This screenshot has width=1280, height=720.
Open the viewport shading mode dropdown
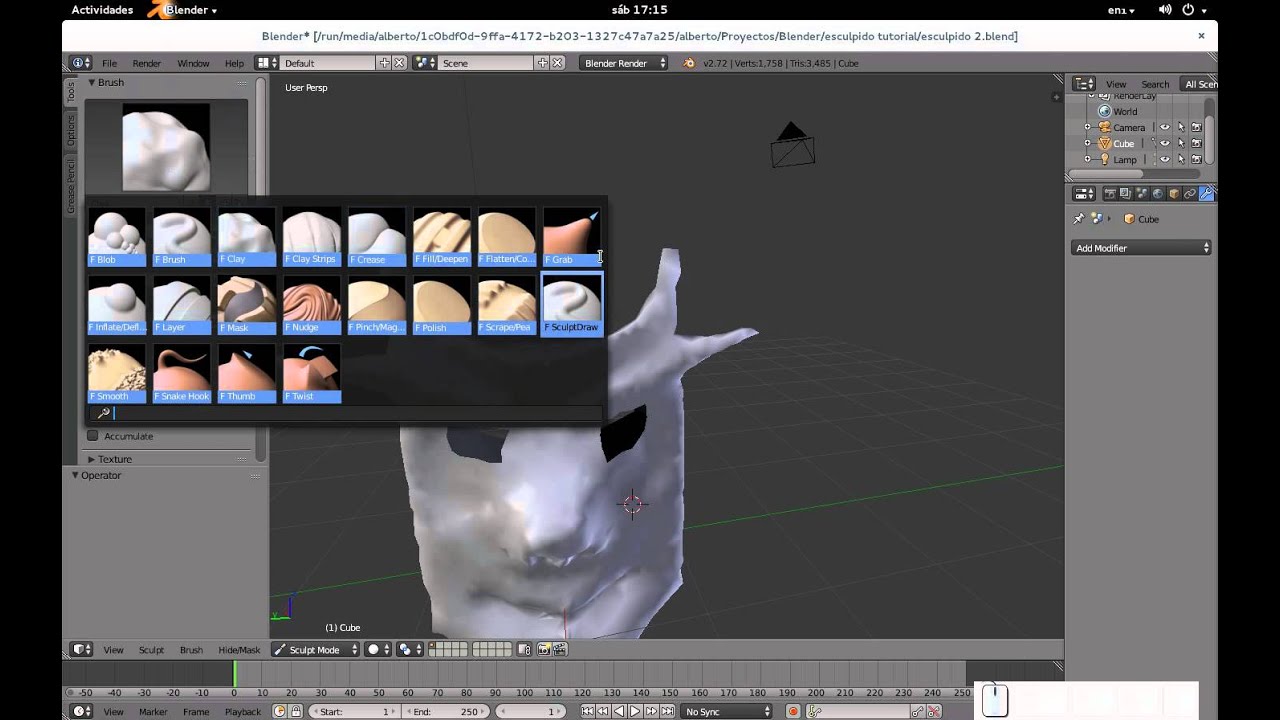378,650
